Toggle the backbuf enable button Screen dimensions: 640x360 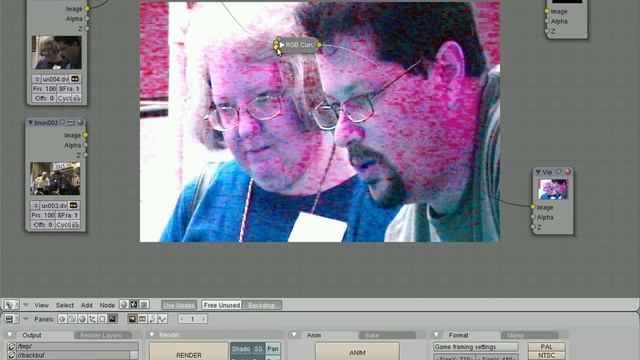(134, 355)
